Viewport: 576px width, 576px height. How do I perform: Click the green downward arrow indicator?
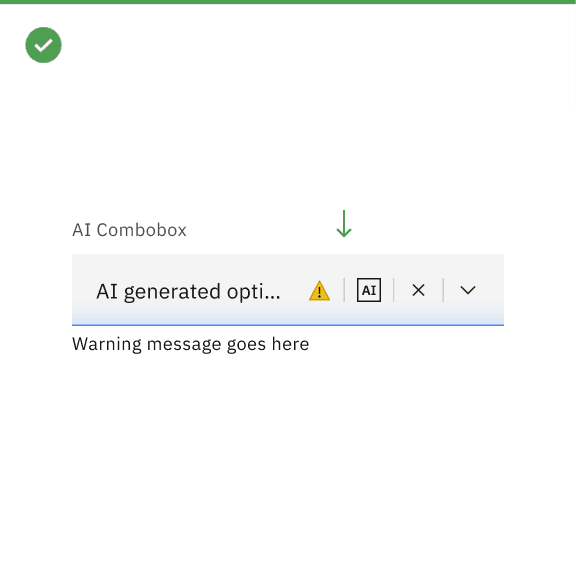[x=344, y=224]
